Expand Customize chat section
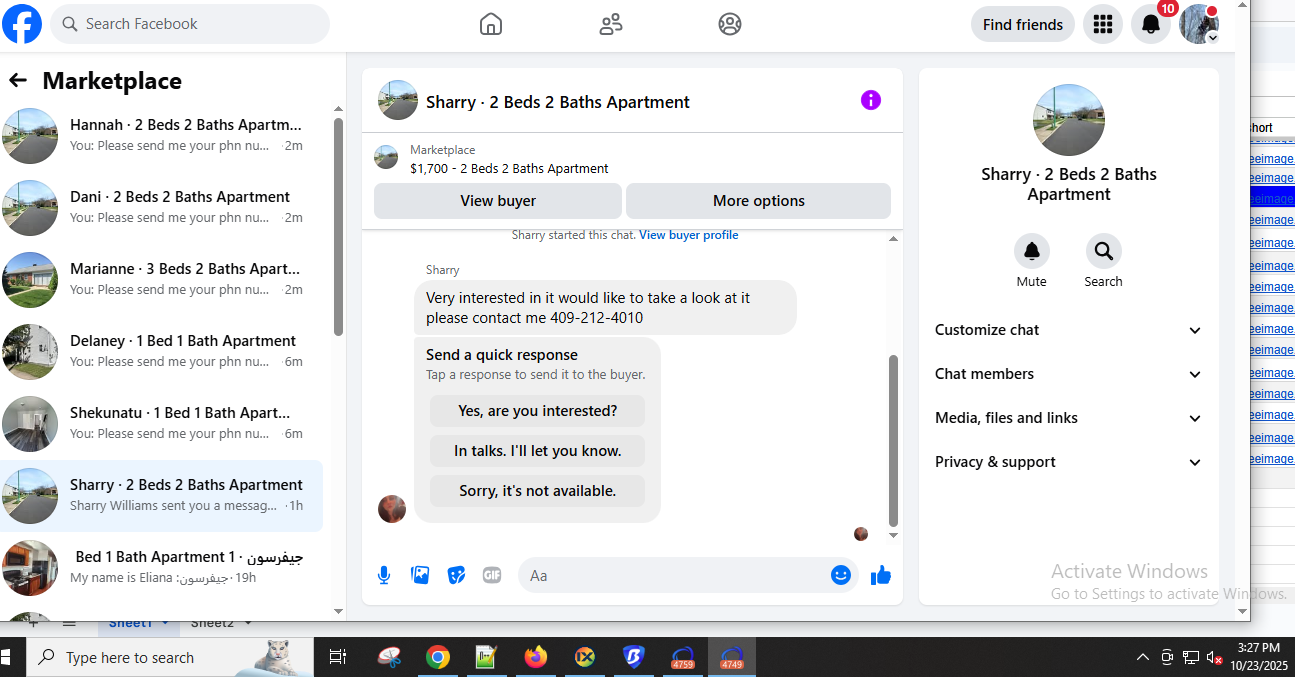This screenshot has width=1295, height=677. pyautogui.click(x=1068, y=330)
